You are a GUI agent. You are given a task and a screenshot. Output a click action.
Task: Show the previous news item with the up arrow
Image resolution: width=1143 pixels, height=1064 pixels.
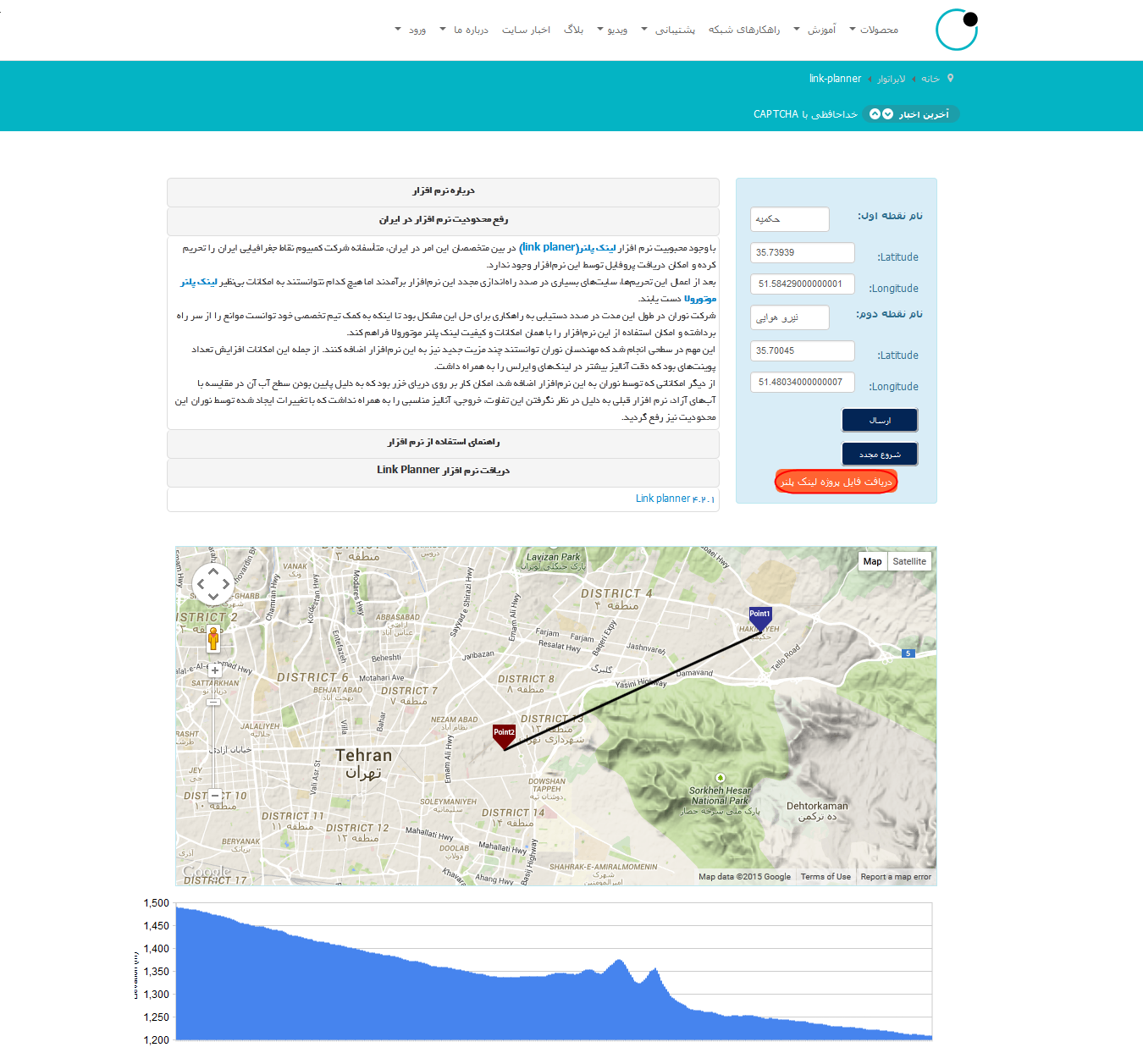(x=875, y=114)
